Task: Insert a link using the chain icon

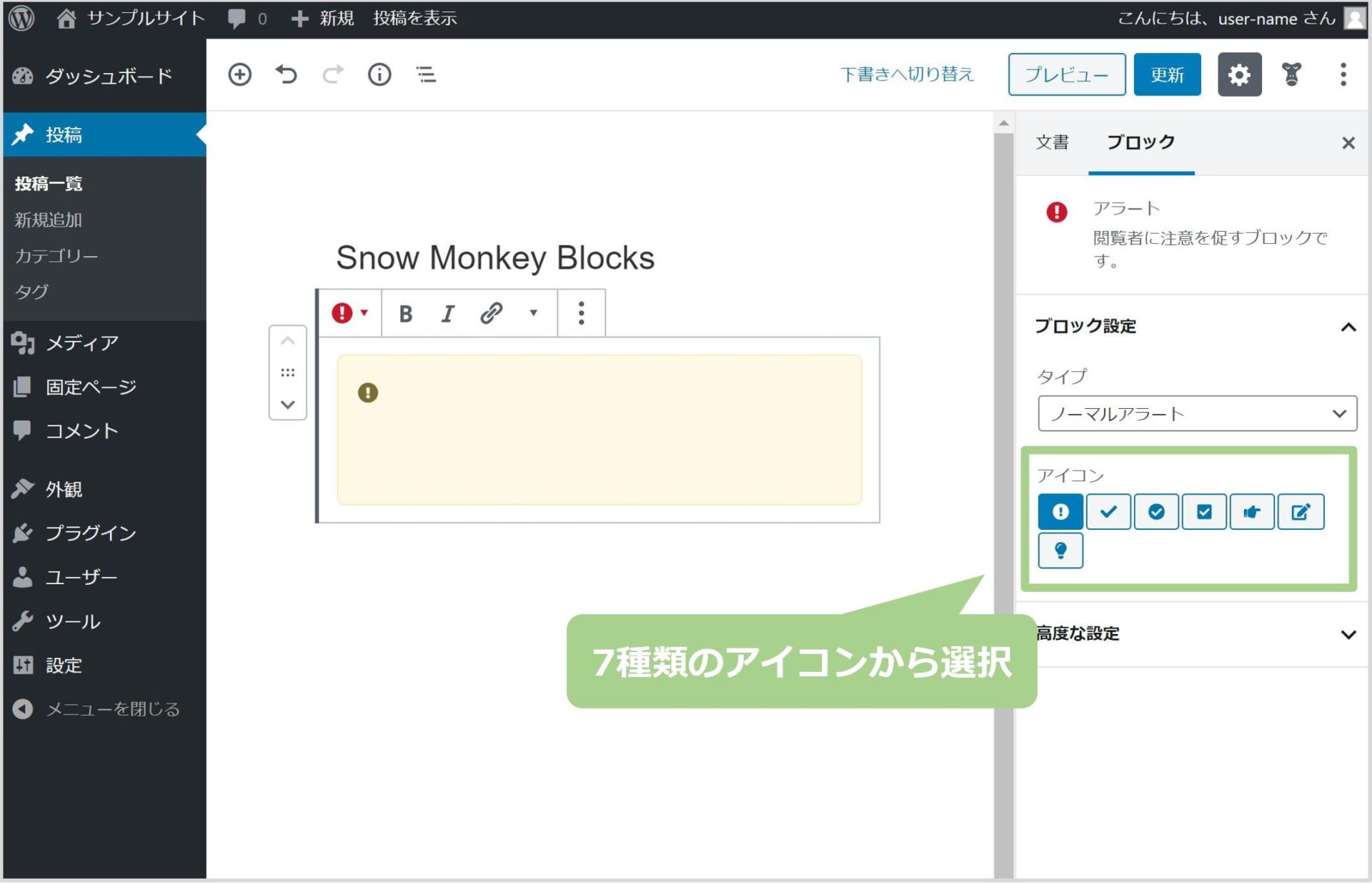Action: click(x=491, y=312)
